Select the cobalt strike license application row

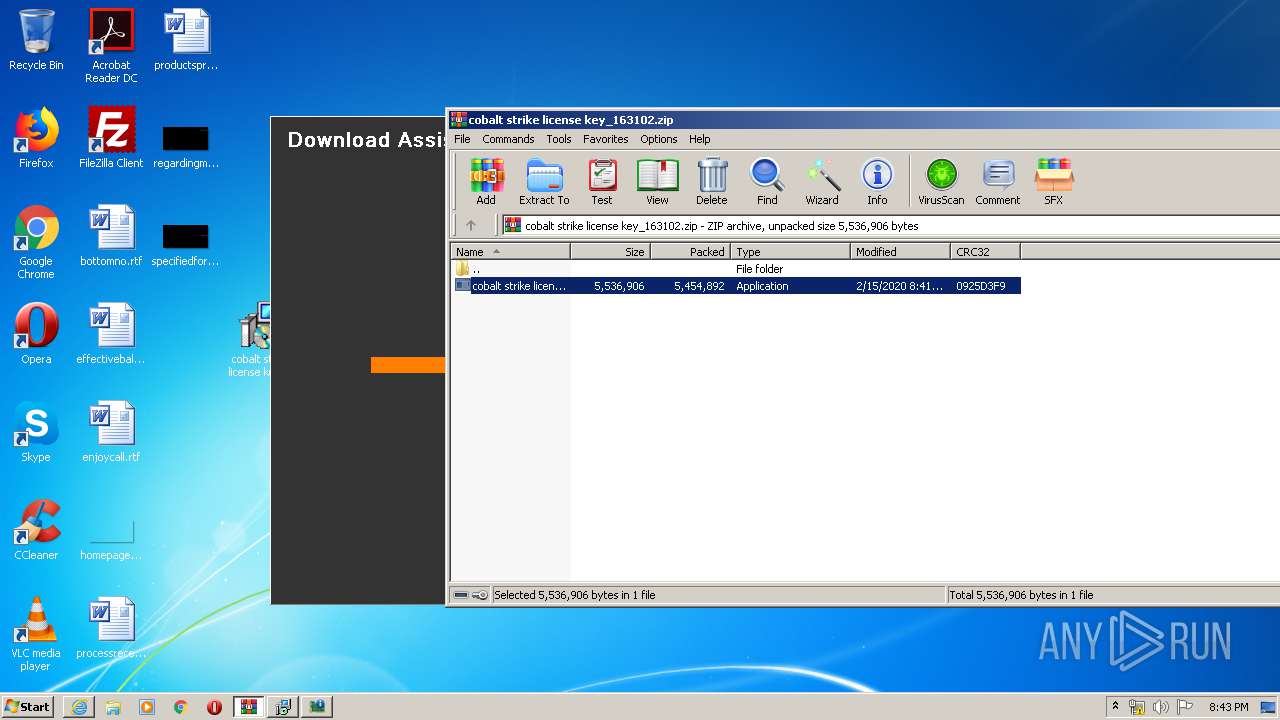736,286
